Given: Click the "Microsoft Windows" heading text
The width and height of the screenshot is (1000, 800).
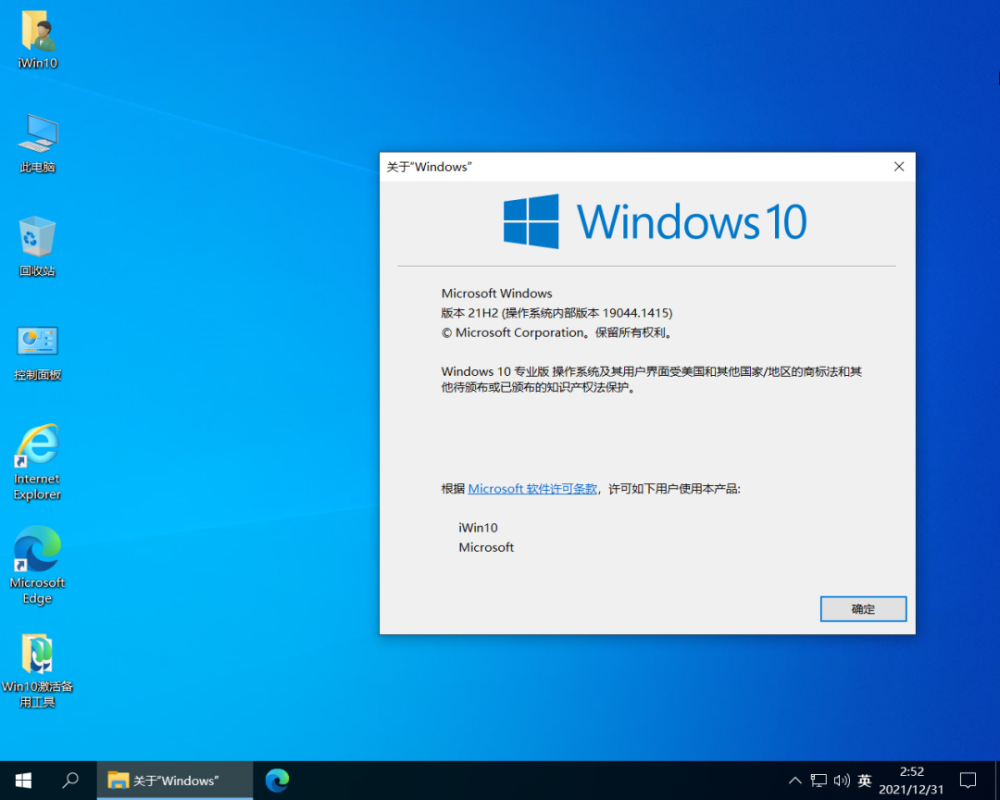Looking at the screenshot, I should 497,293.
